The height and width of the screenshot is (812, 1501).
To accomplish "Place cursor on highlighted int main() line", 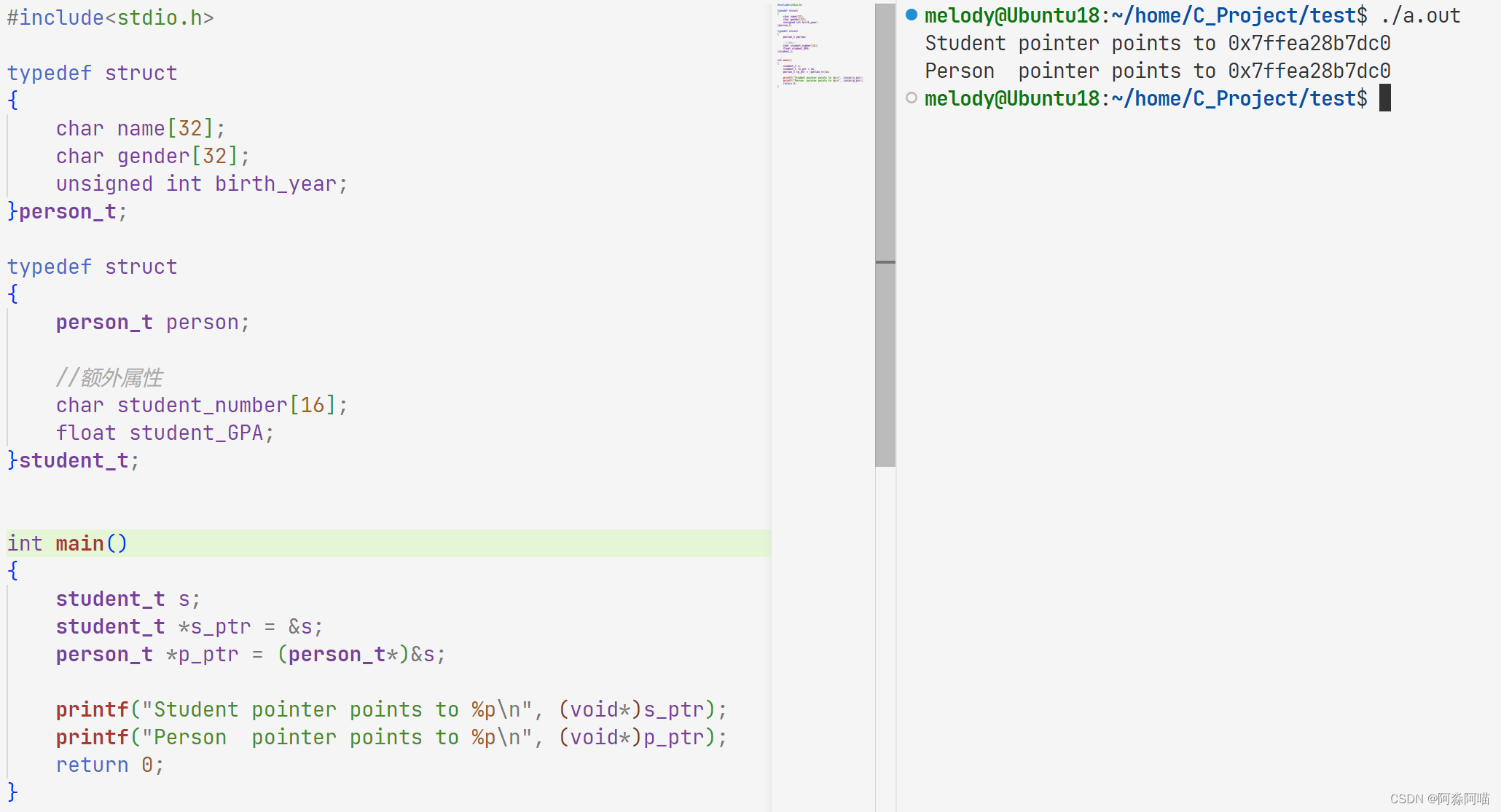I will pos(67,543).
